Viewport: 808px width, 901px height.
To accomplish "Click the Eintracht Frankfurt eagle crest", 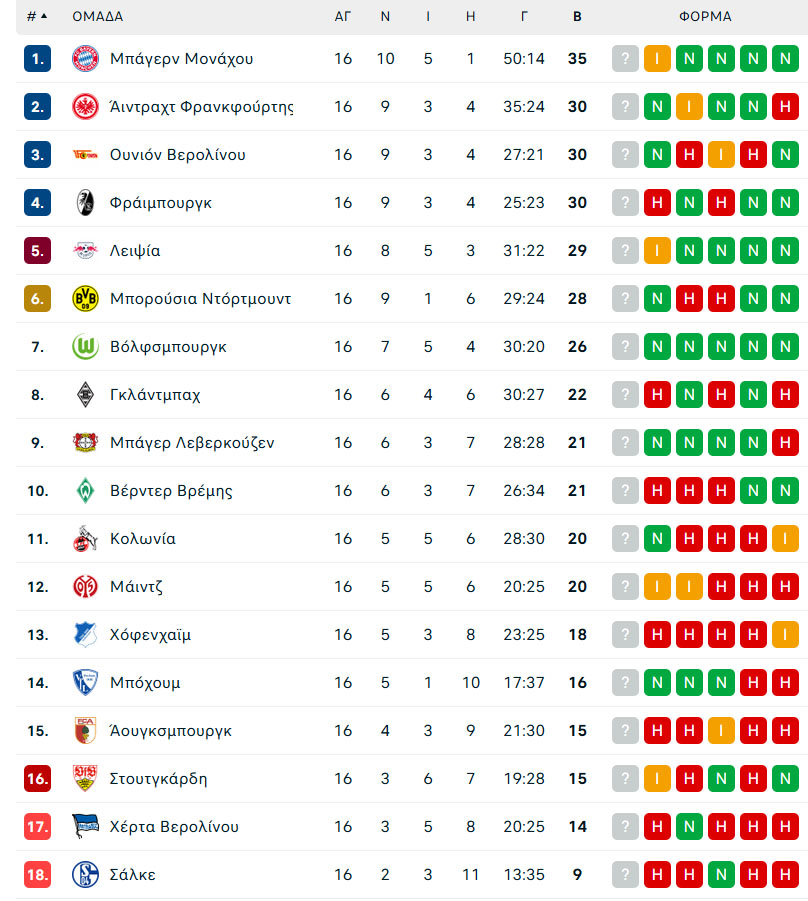I will [85, 106].
